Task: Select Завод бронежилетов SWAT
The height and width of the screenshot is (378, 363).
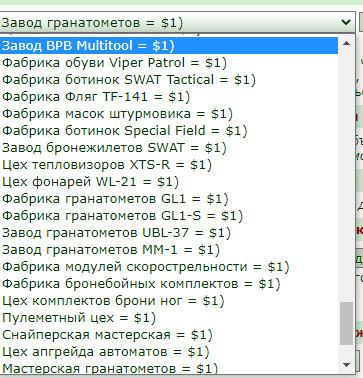Action: point(169,148)
